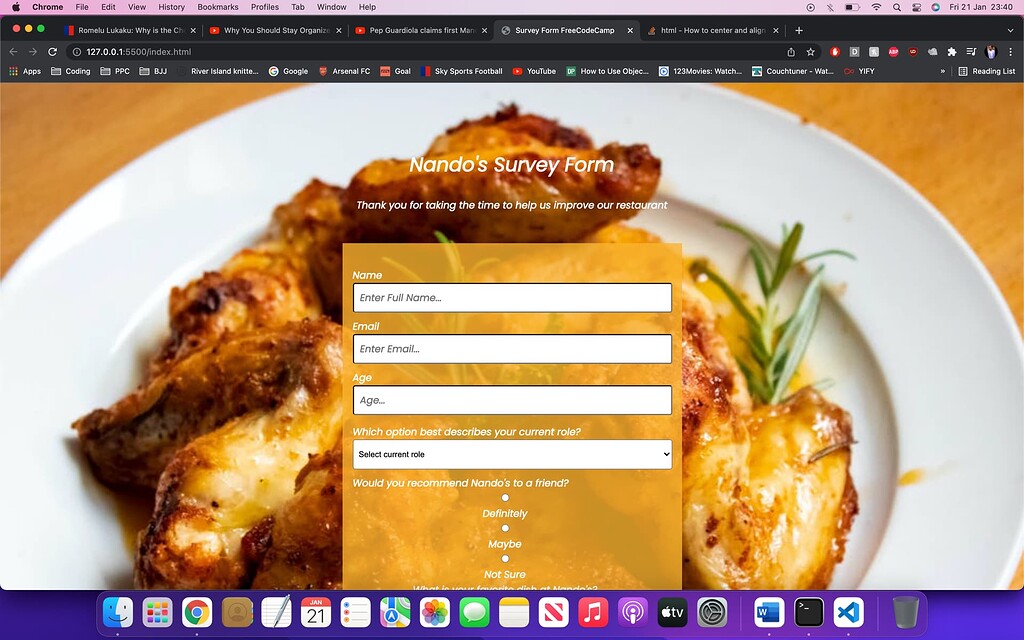The image size is (1024, 640).
Task: Open the red hand ad blocker extension
Action: (835, 52)
